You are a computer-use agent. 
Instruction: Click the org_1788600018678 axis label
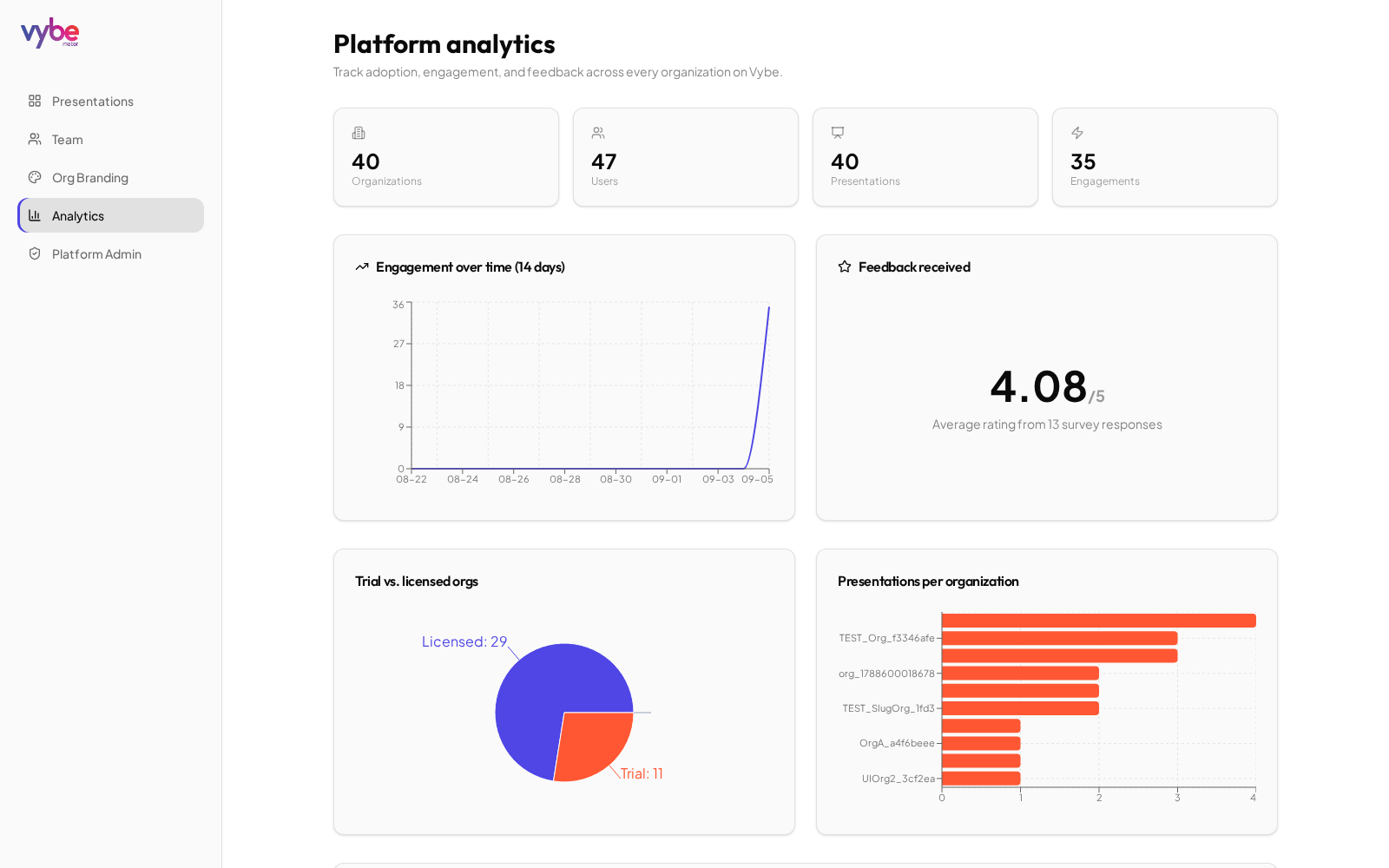(886, 674)
